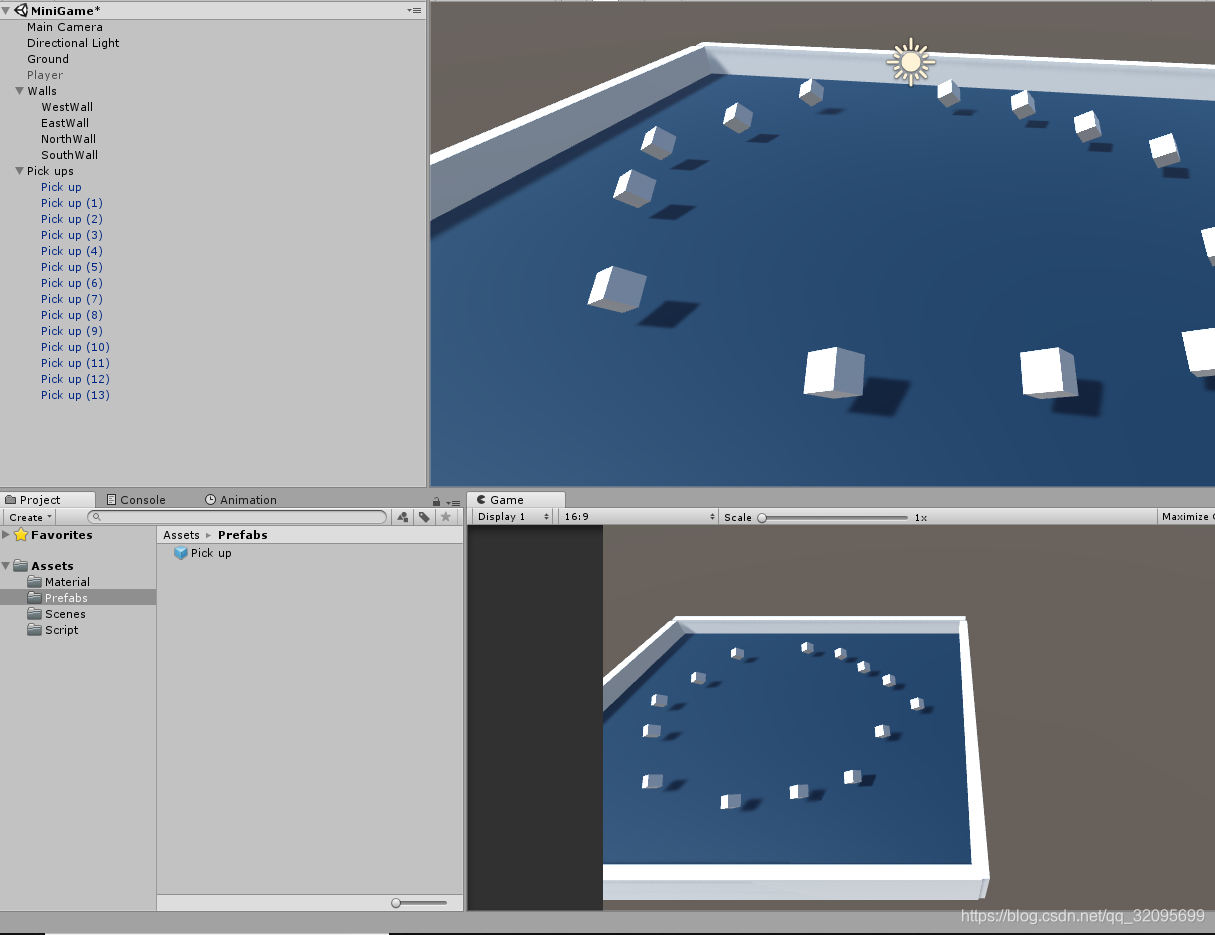The width and height of the screenshot is (1215, 935).
Task: Open the Project panel context menu icon
Action: (x=452, y=501)
